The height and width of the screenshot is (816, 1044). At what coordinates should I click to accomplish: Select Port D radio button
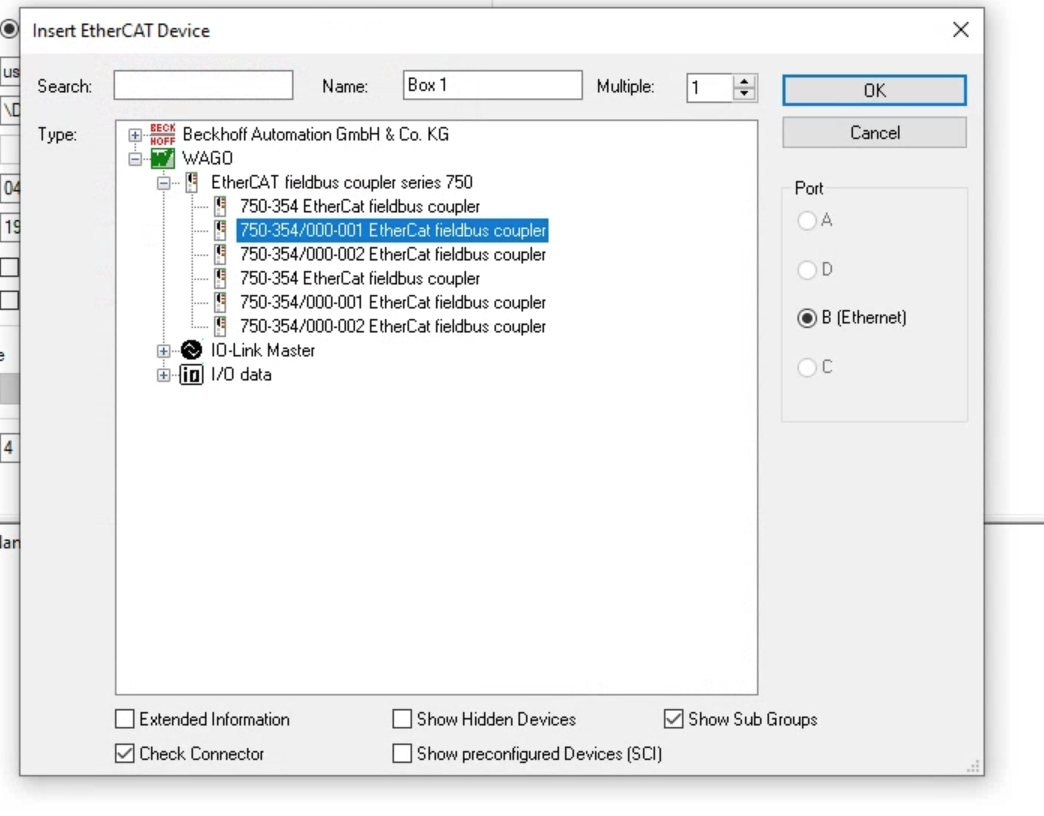coord(807,270)
